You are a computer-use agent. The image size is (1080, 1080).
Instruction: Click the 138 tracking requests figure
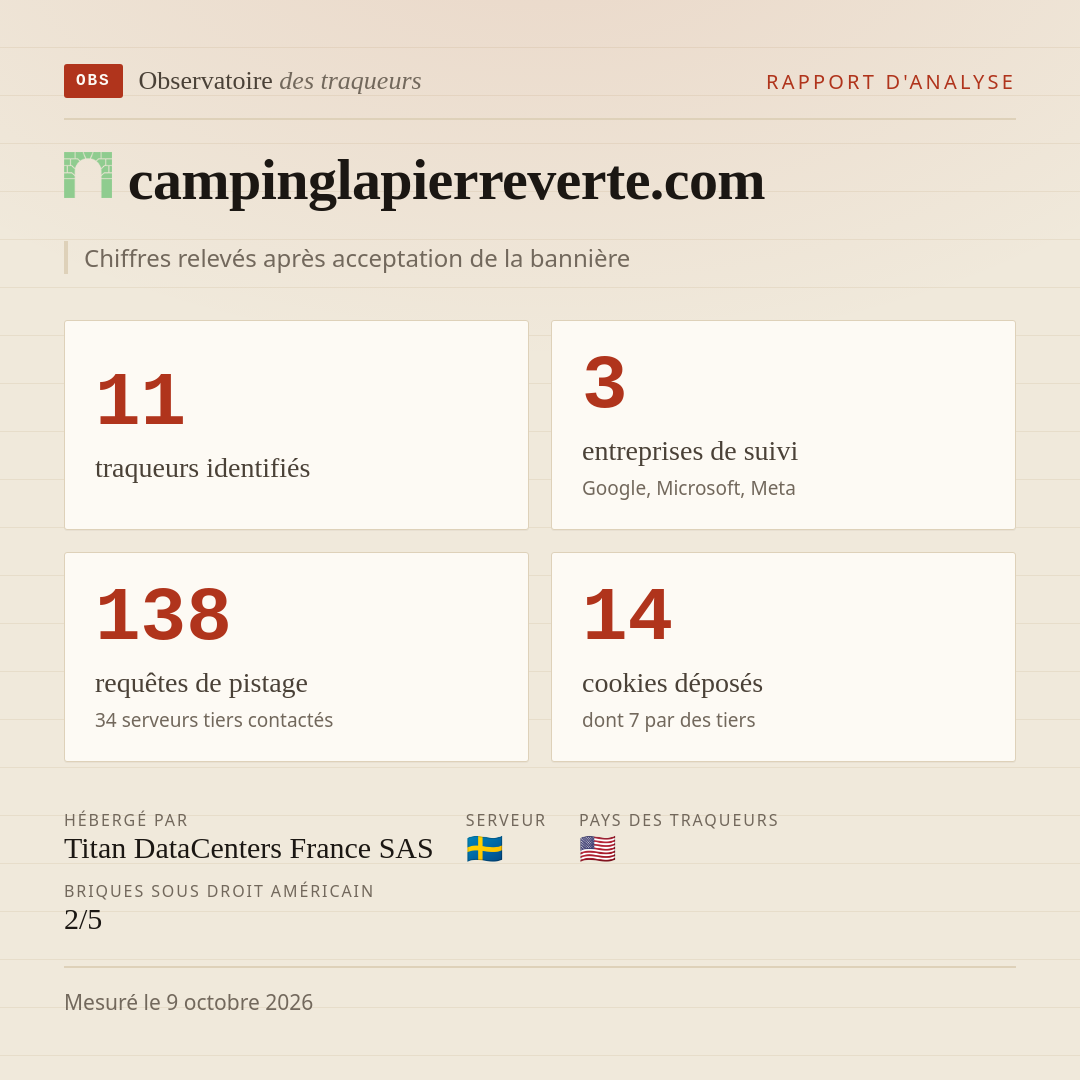point(163,615)
